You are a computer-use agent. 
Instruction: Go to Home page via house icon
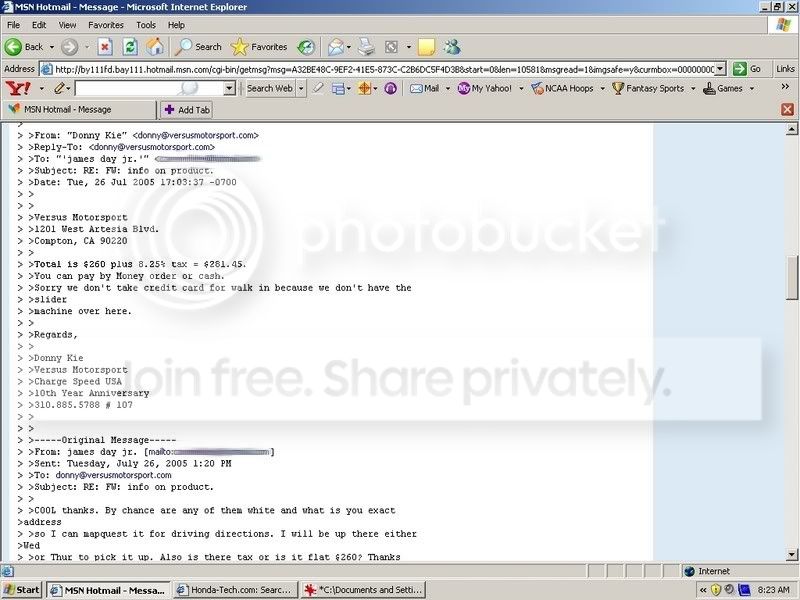point(155,47)
